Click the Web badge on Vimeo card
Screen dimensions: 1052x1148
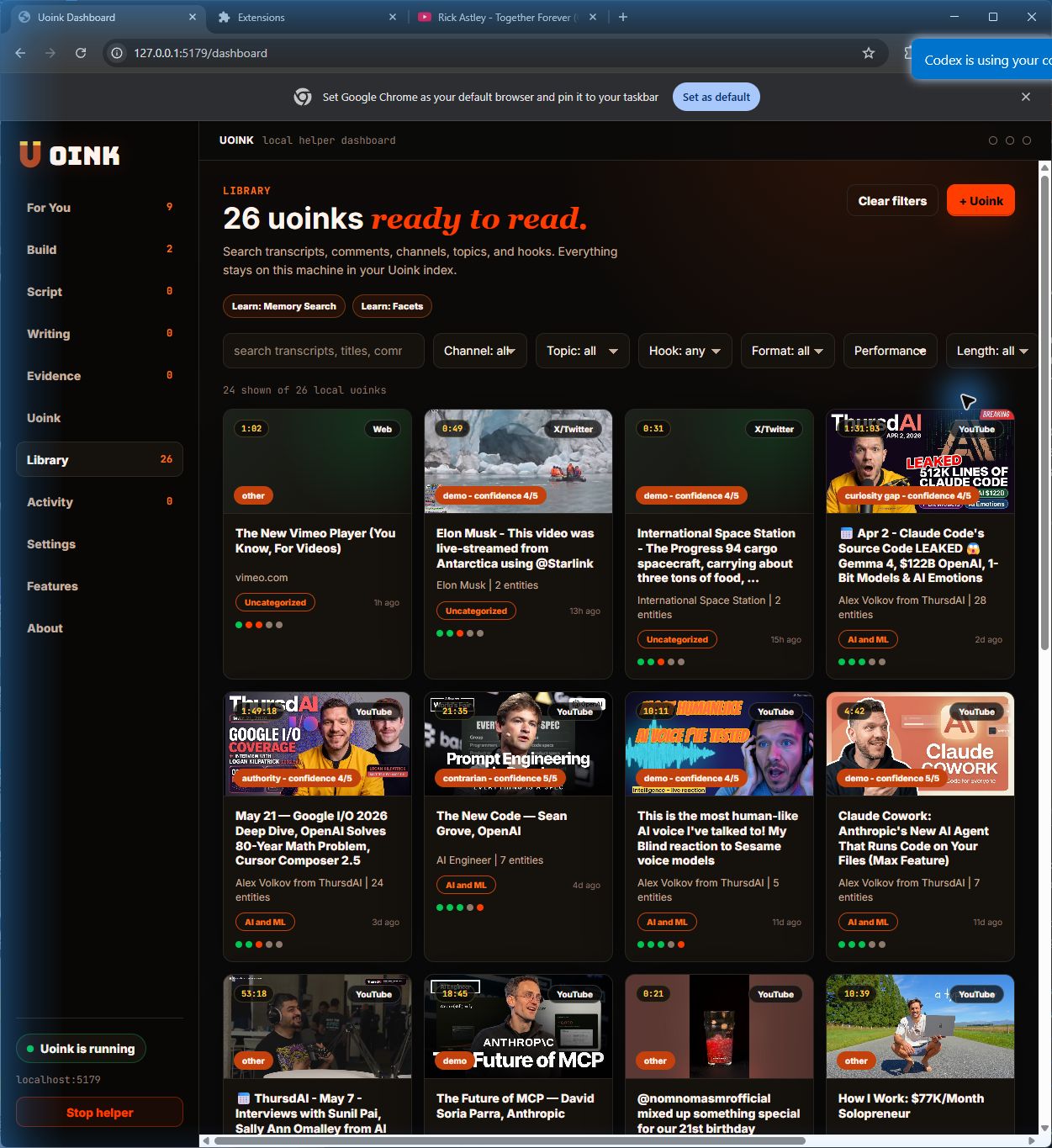[x=382, y=429]
